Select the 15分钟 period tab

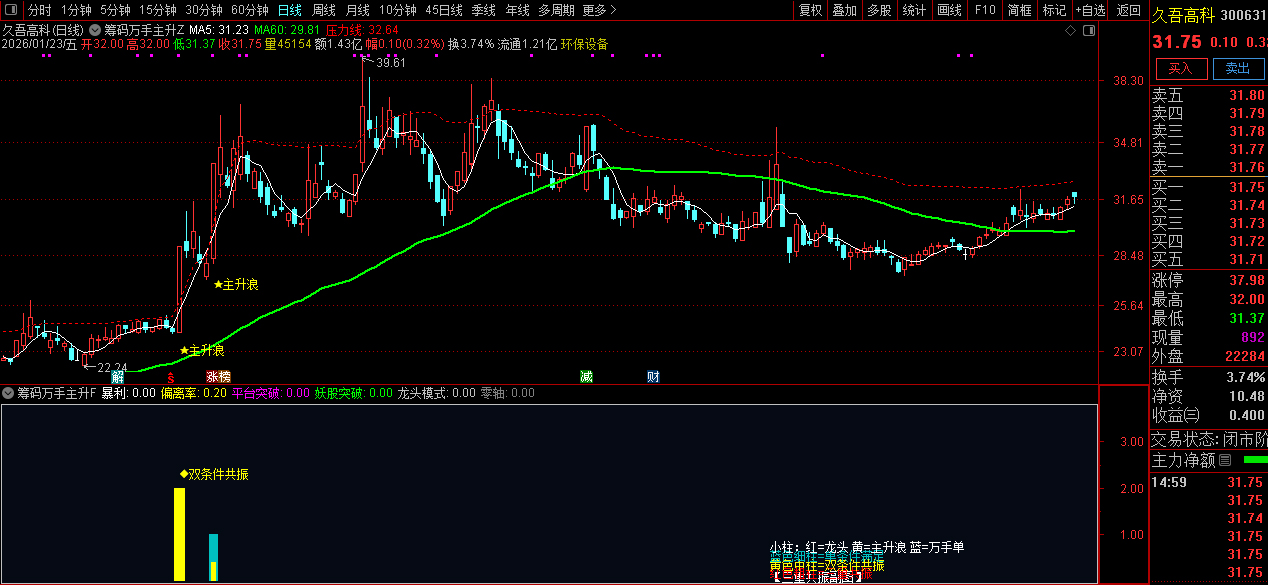(157, 10)
